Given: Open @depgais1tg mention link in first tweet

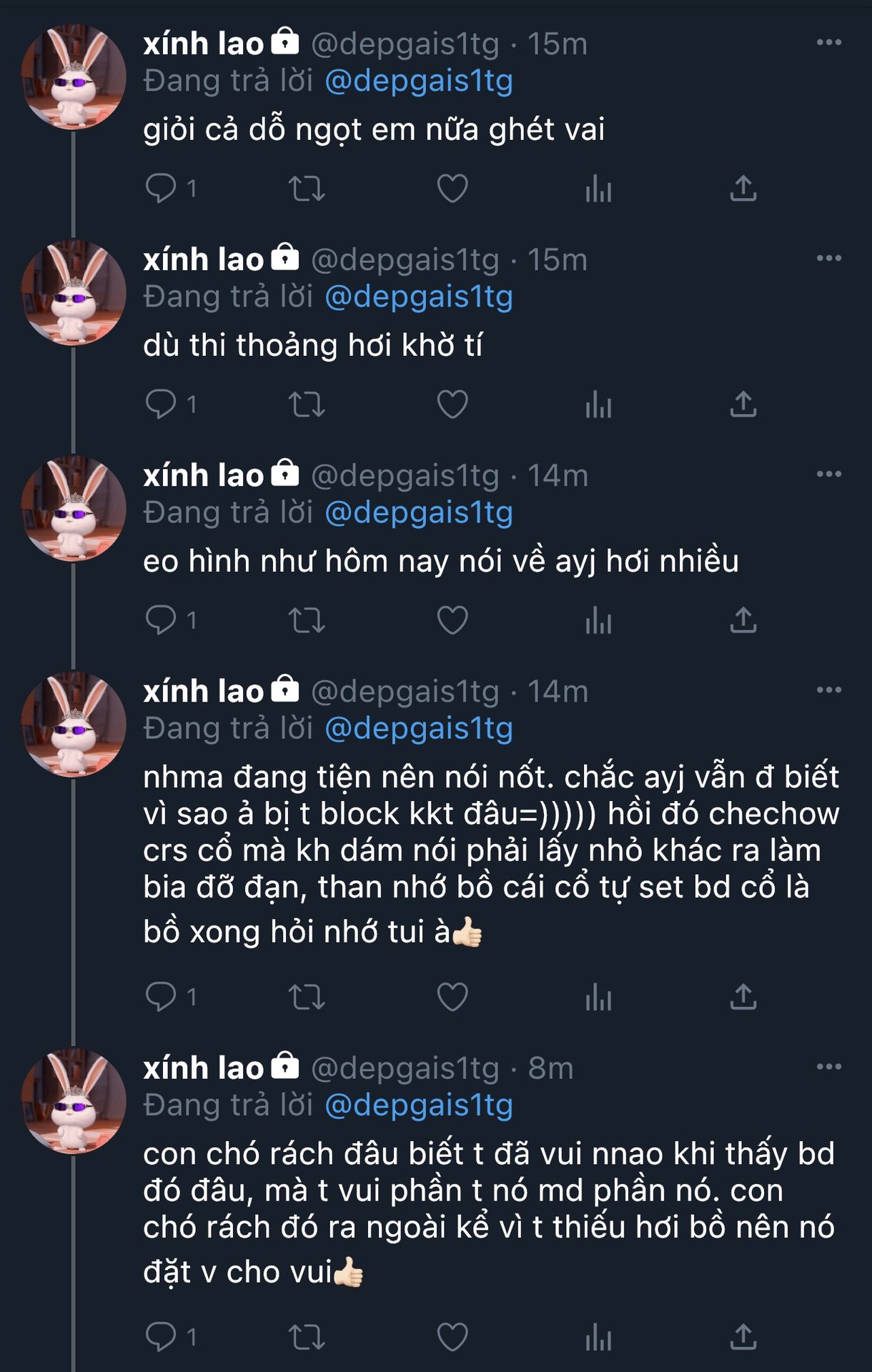Looking at the screenshot, I should click(x=419, y=81).
